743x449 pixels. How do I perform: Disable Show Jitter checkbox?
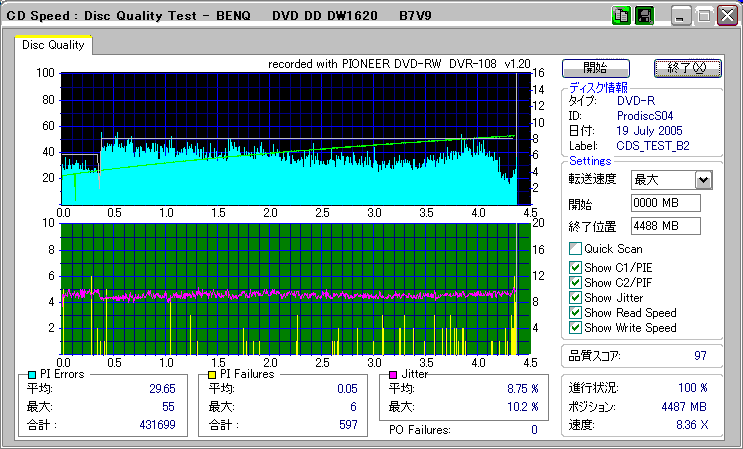pyautogui.click(x=575, y=297)
